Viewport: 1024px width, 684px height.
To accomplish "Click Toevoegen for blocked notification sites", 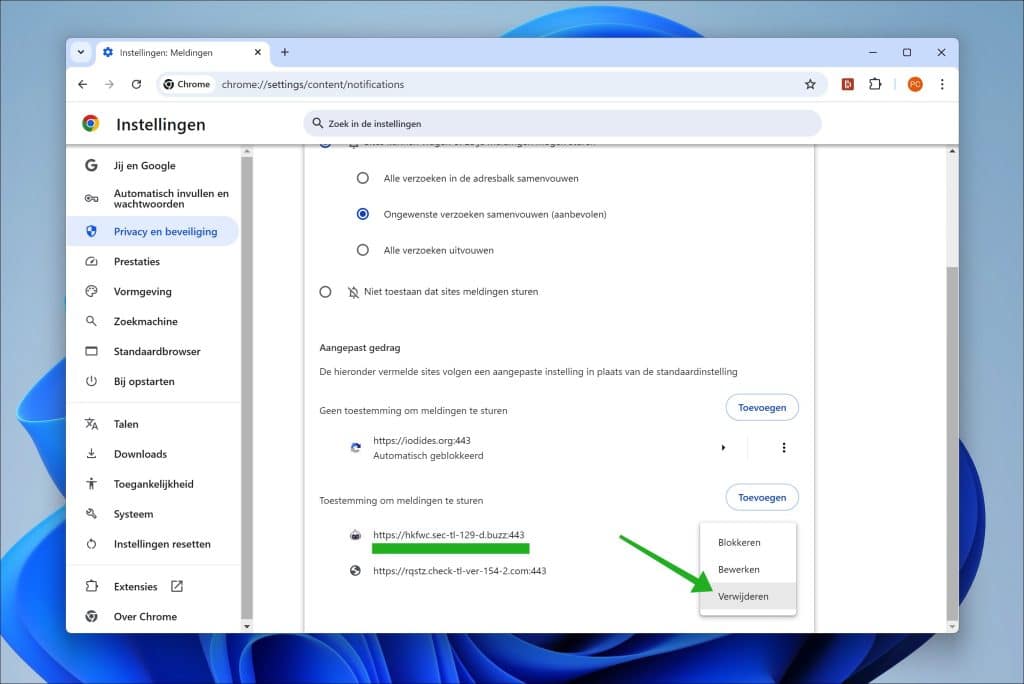I will pos(762,407).
